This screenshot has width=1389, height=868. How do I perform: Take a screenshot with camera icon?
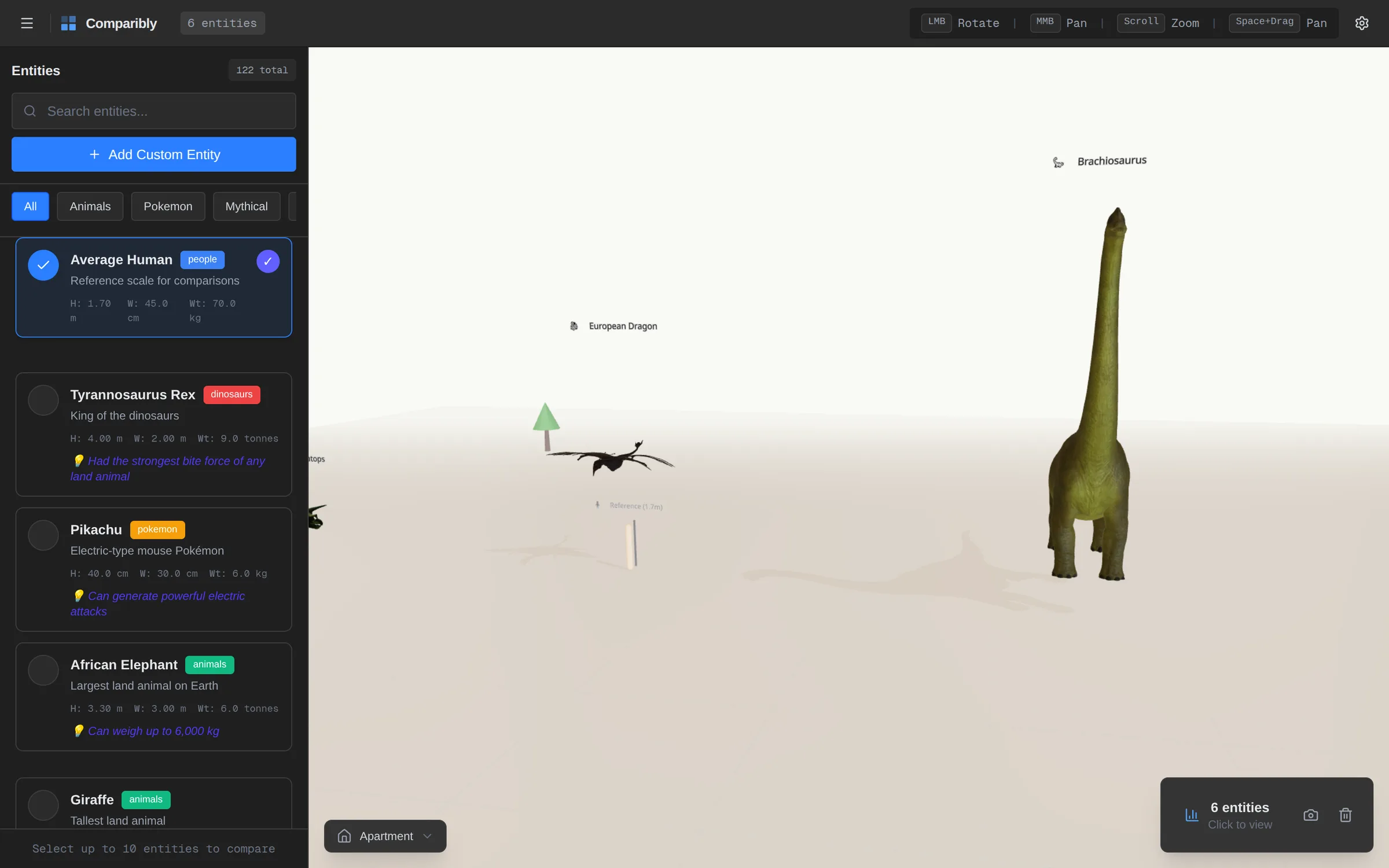pyautogui.click(x=1311, y=815)
